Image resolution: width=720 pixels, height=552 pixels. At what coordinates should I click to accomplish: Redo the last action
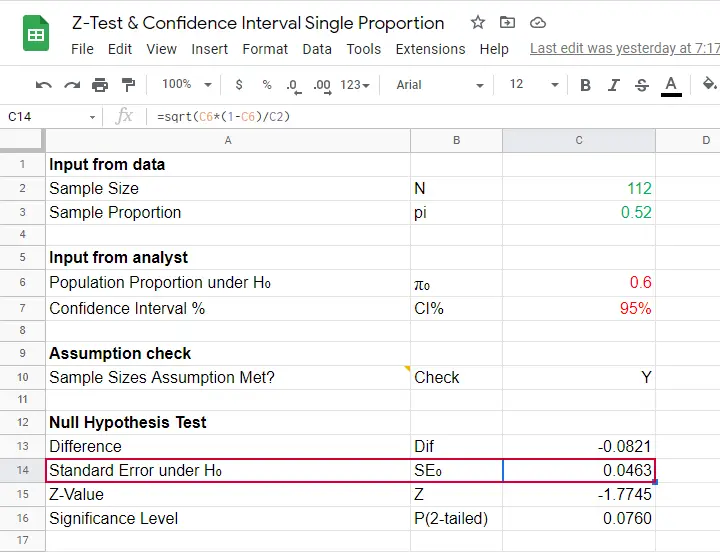click(72, 85)
